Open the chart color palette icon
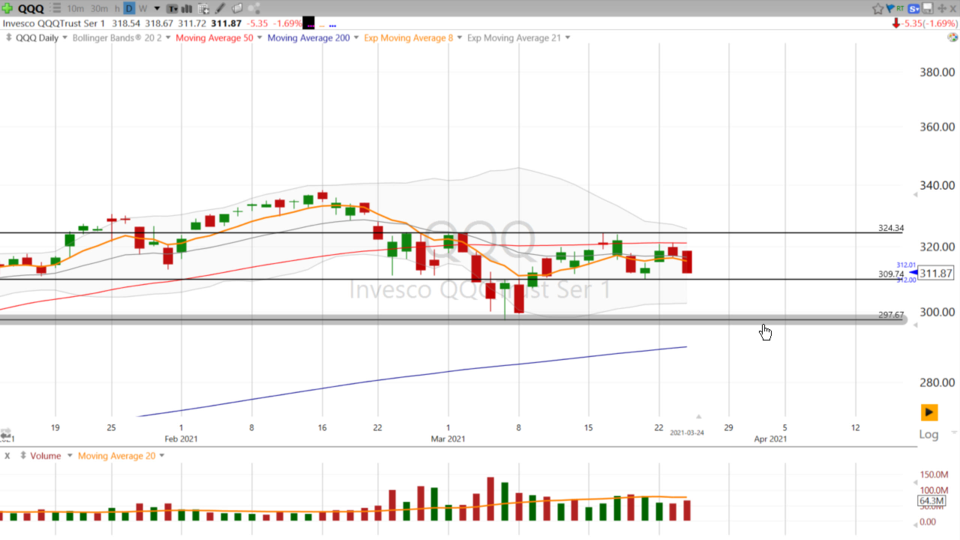960x540 pixels. pyautogui.click(x=953, y=37)
